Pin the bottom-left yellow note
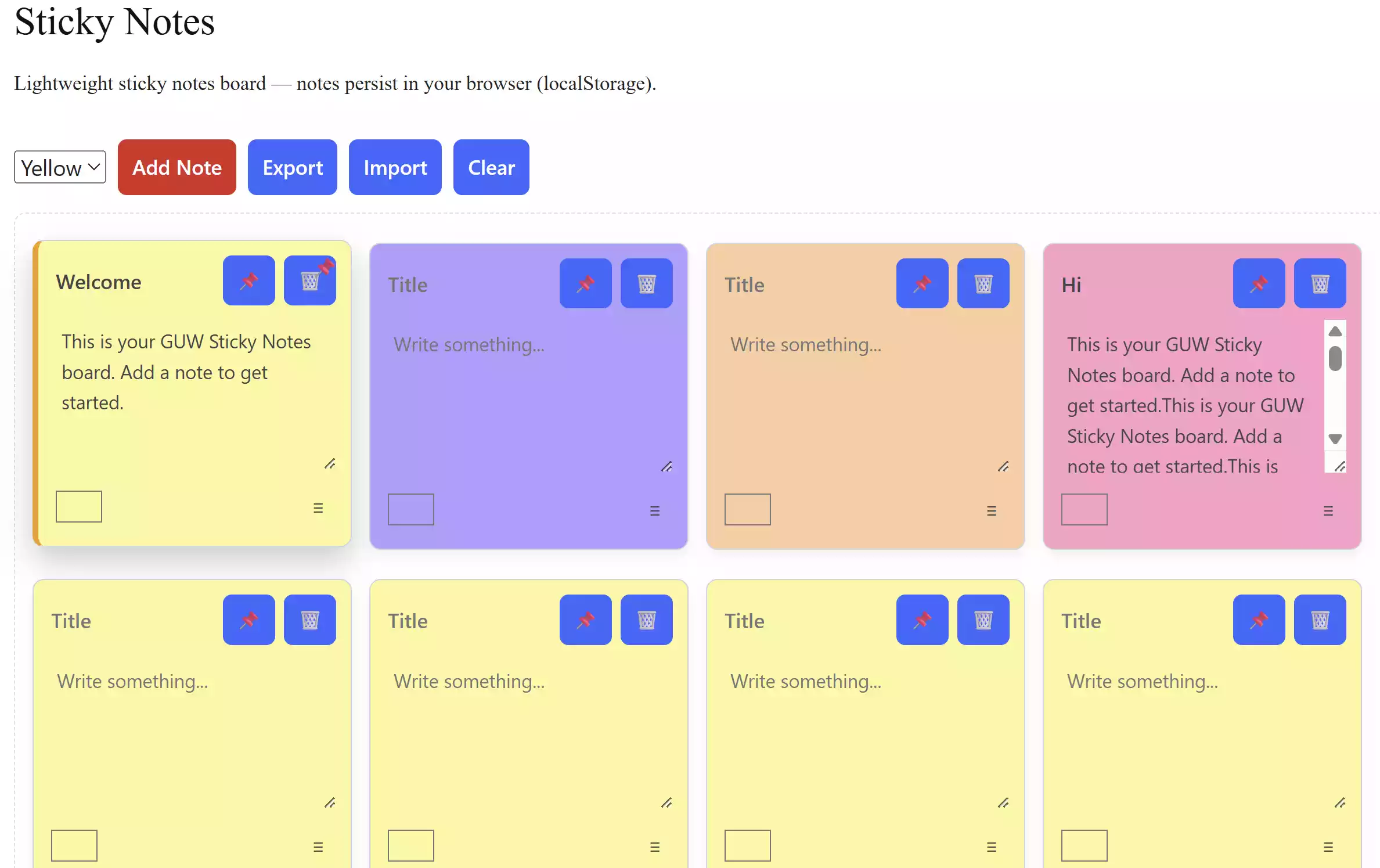 248,620
